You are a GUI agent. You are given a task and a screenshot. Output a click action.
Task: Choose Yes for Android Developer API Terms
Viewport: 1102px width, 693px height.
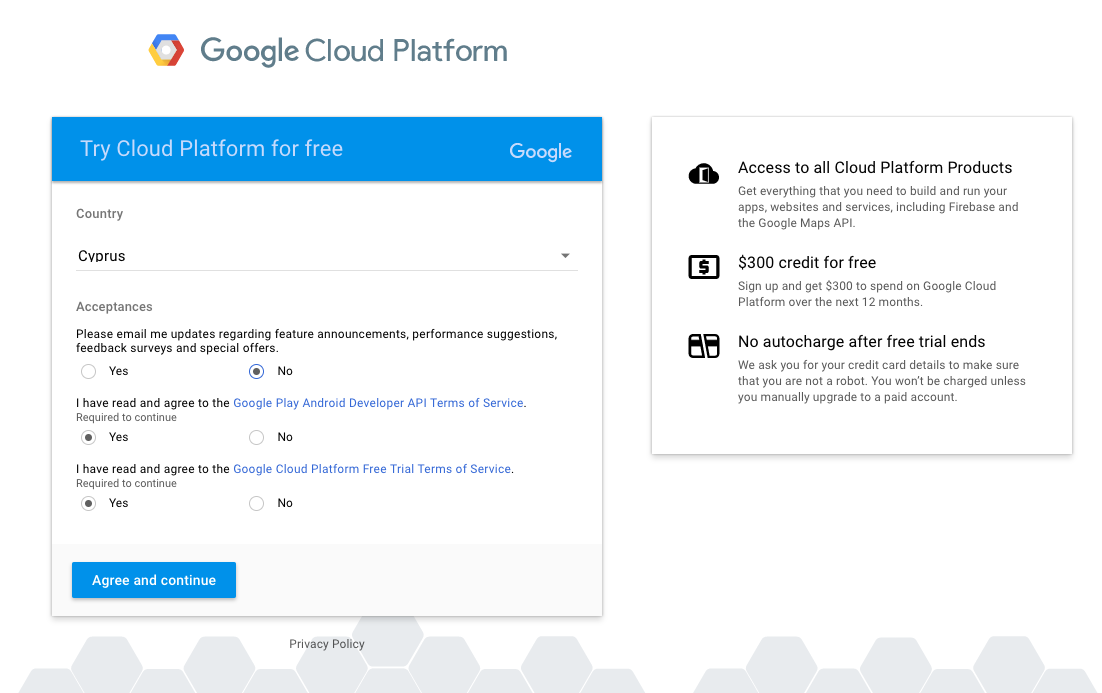89,437
